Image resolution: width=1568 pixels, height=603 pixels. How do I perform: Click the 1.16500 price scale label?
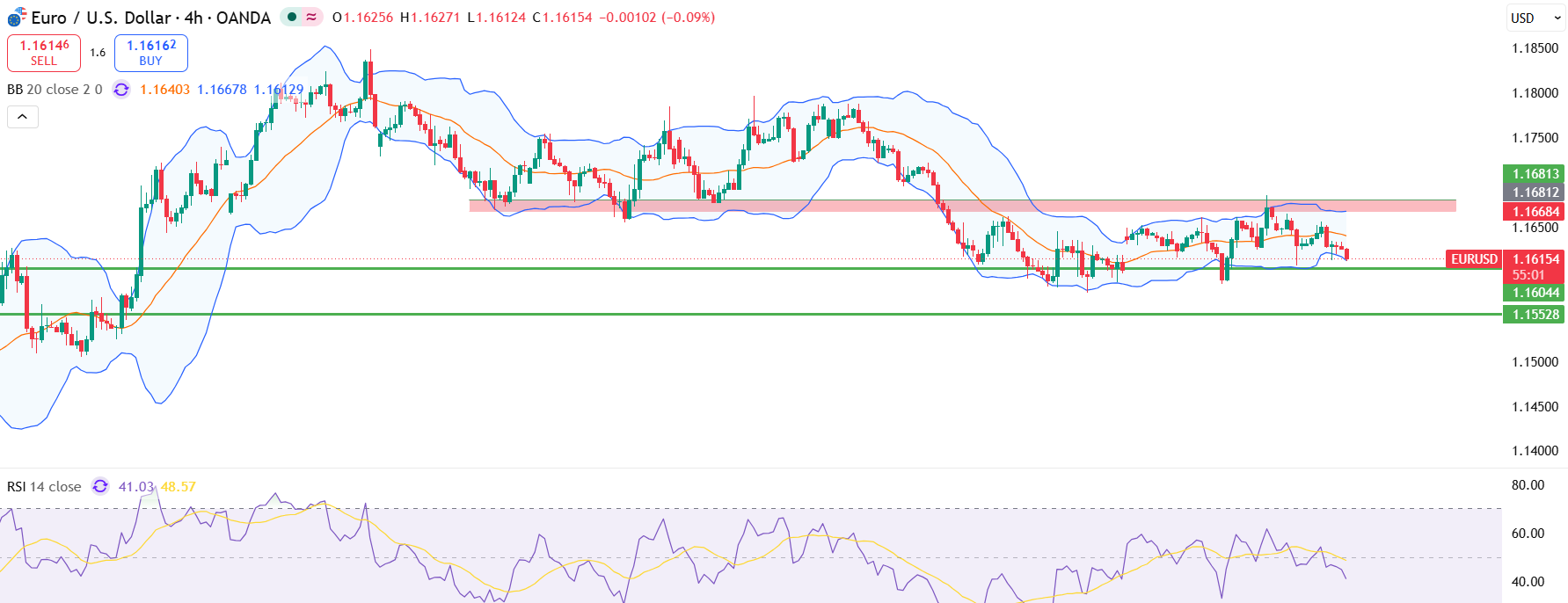tap(1535, 228)
